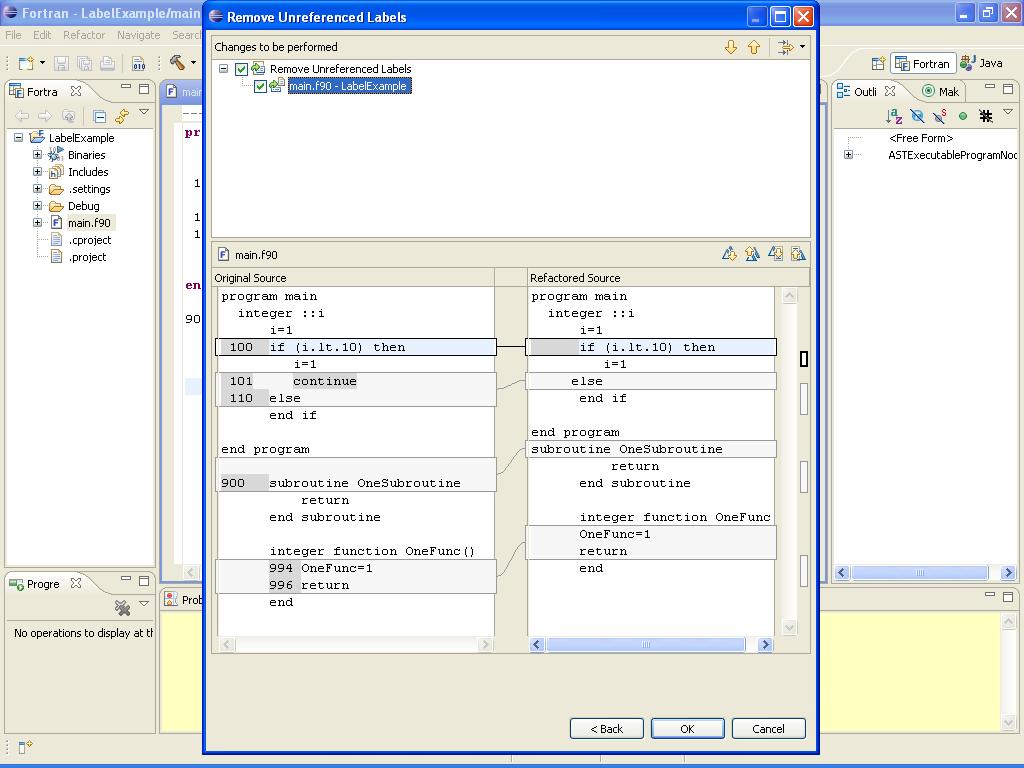Click the New file toolbar icon
Viewport: 1024px width, 768px height.
pyautogui.click(x=26, y=63)
